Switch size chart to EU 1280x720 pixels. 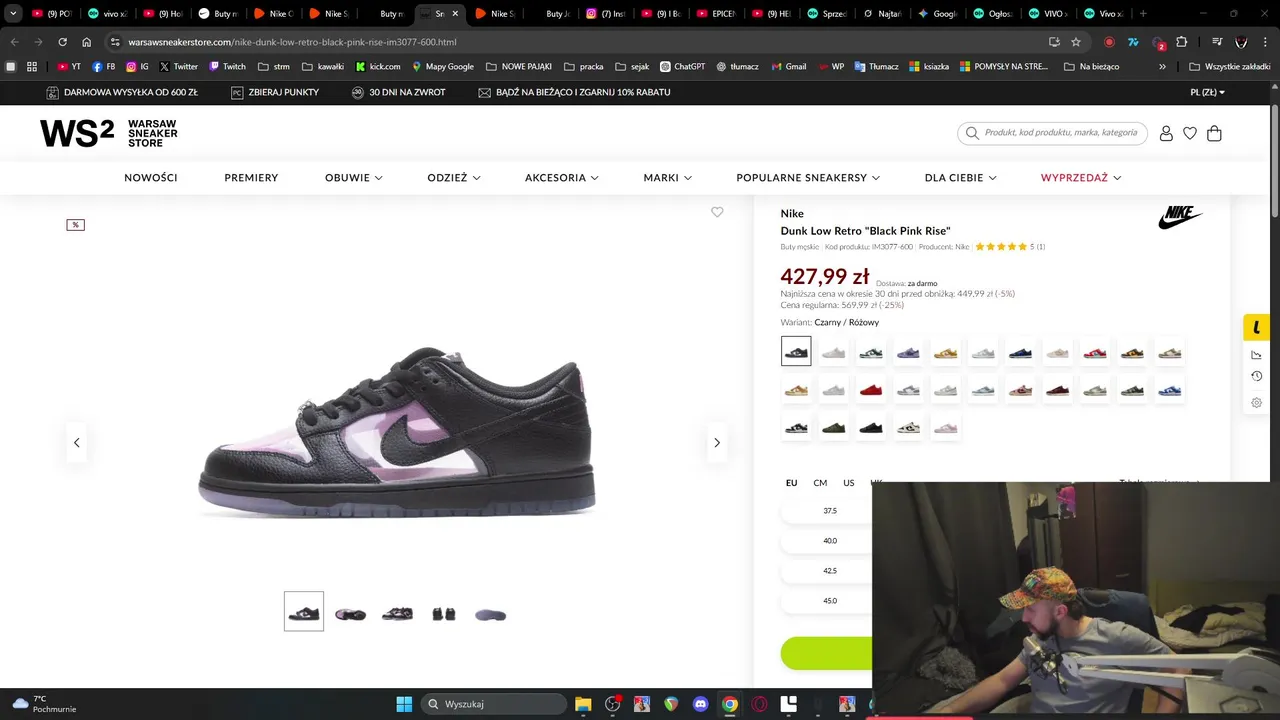pos(791,483)
